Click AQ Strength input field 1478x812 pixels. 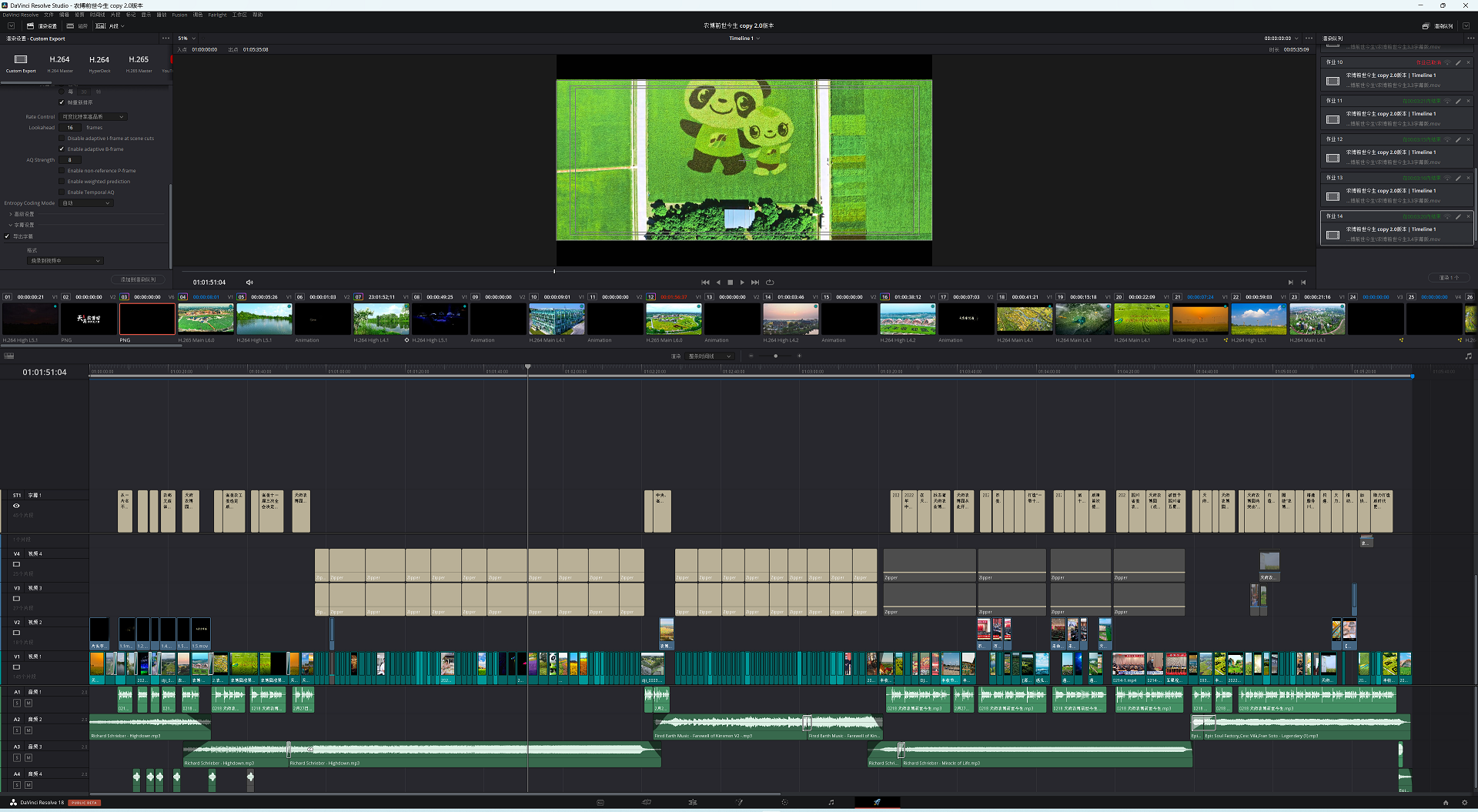[70, 160]
